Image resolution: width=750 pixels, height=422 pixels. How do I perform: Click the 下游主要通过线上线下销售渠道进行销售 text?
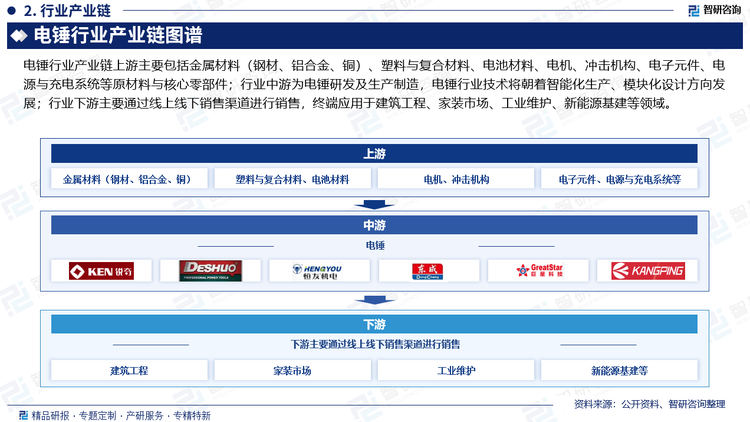pyautogui.click(x=375, y=344)
